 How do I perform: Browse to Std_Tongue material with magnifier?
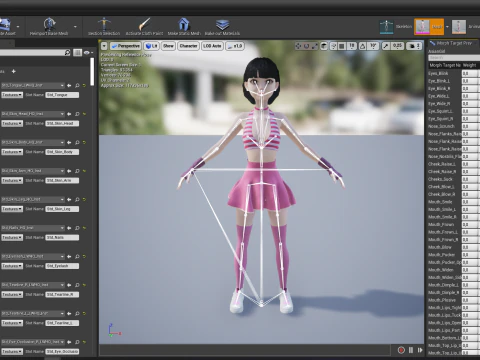[77, 86]
